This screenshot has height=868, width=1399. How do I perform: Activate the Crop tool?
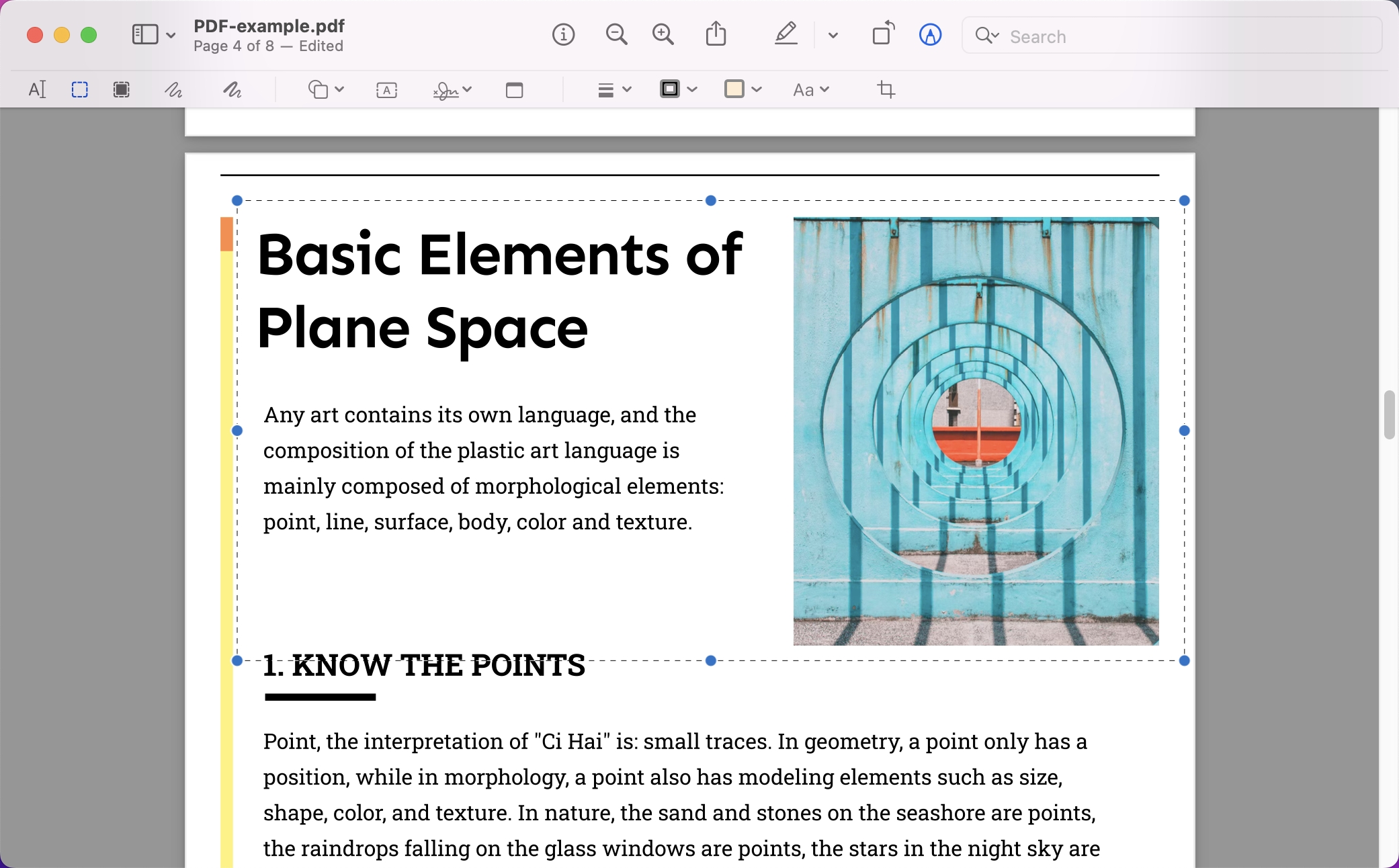coord(886,89)
